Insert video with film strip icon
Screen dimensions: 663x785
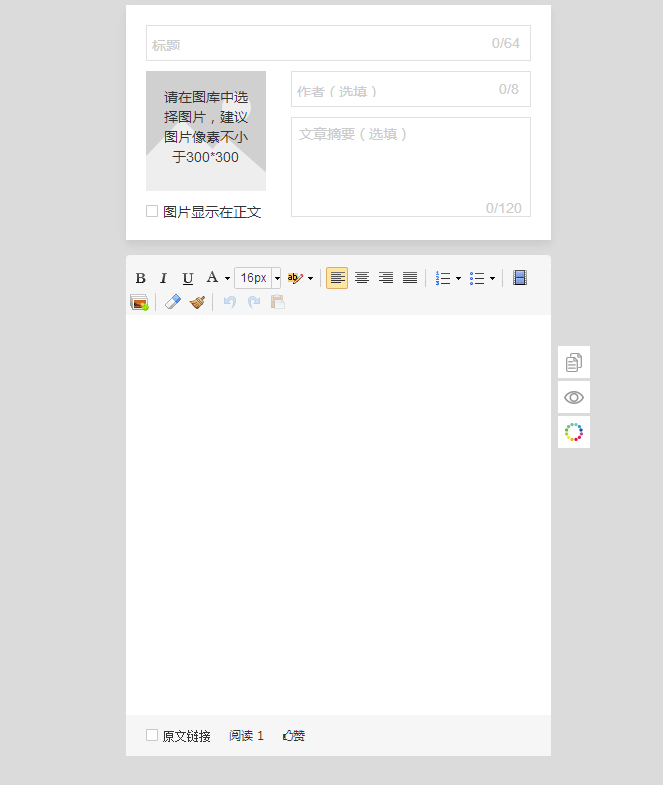click(520, 278)
